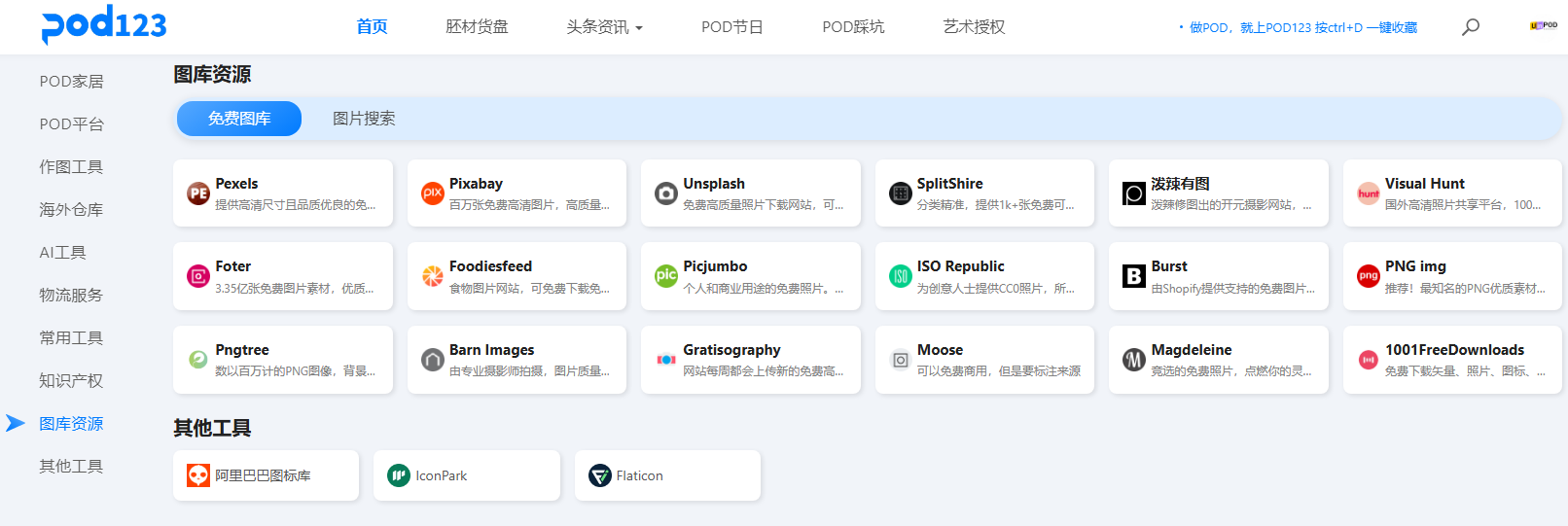Viewport: 1568px width, 526px height.
Task: Click the user avatar in header
Action: click(x=1543, y=26)
